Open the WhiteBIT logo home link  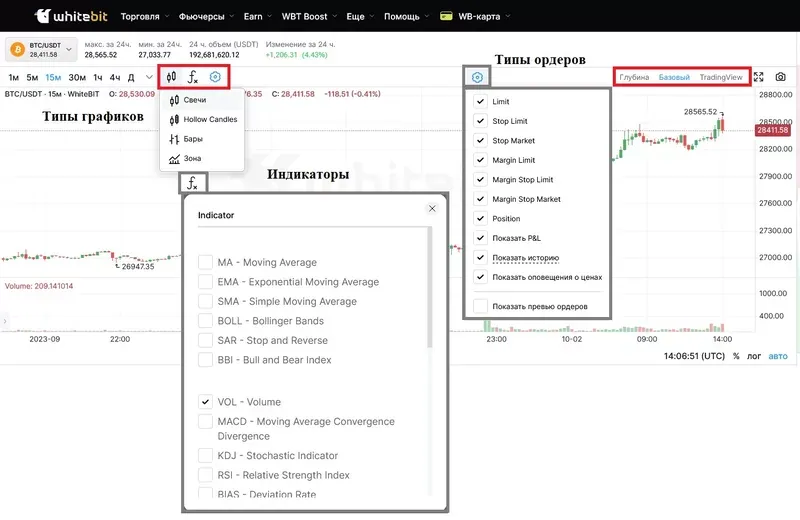pos(71,16)
